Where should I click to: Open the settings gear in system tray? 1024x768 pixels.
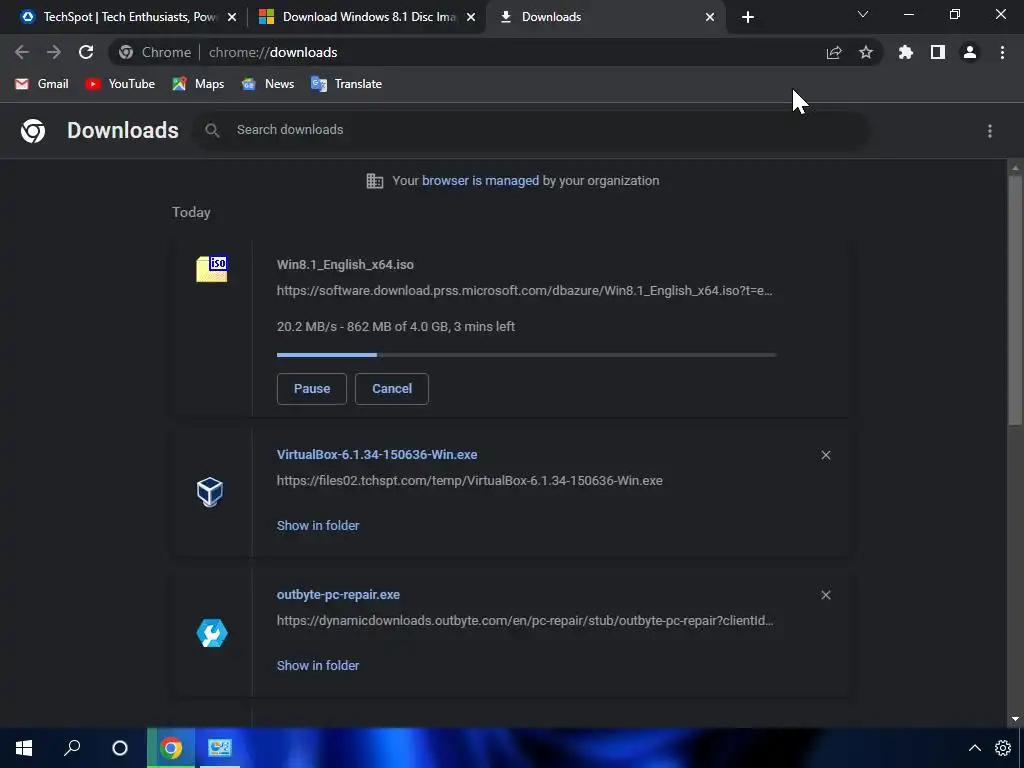[1003, 748]
